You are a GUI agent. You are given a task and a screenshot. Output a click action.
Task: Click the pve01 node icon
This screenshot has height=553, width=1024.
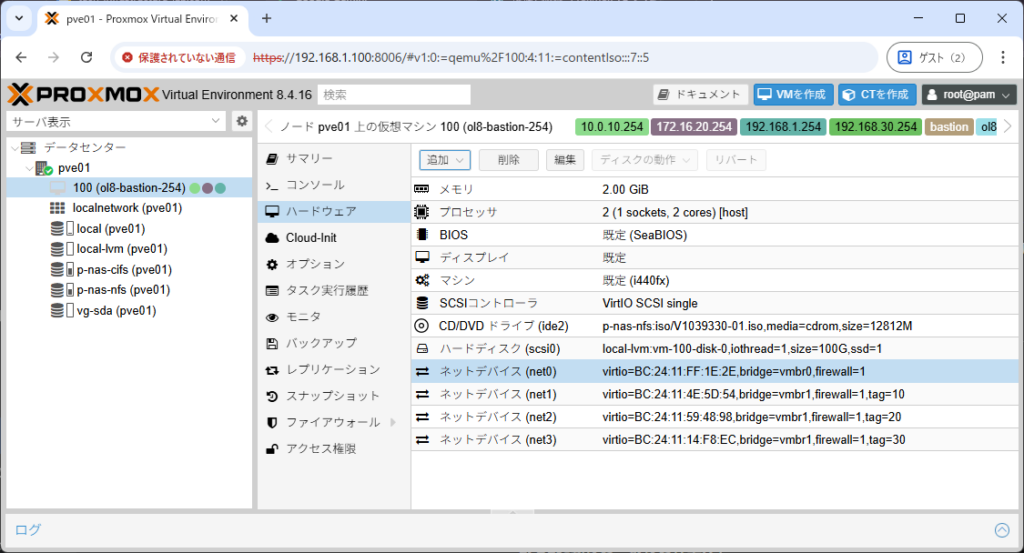tap(44, 168)
